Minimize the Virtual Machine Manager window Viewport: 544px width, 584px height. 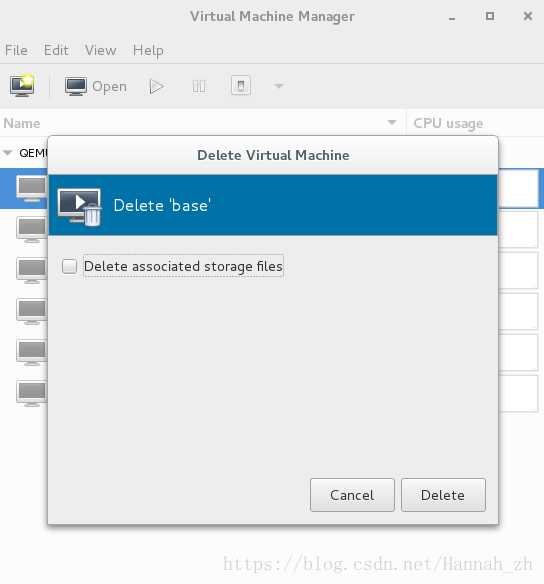[x=452, y=18]
